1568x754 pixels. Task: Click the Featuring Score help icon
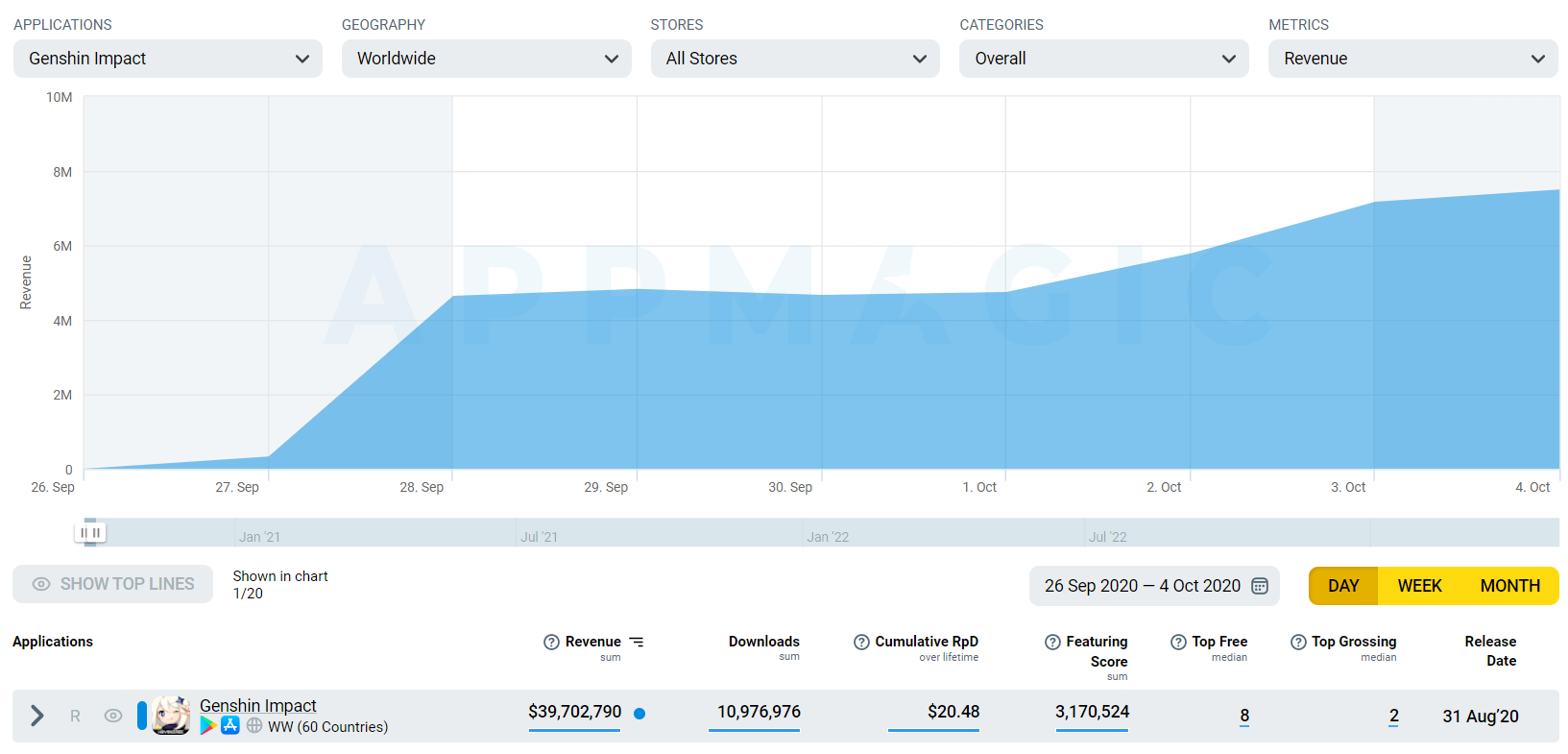[x=1052, y=642]
